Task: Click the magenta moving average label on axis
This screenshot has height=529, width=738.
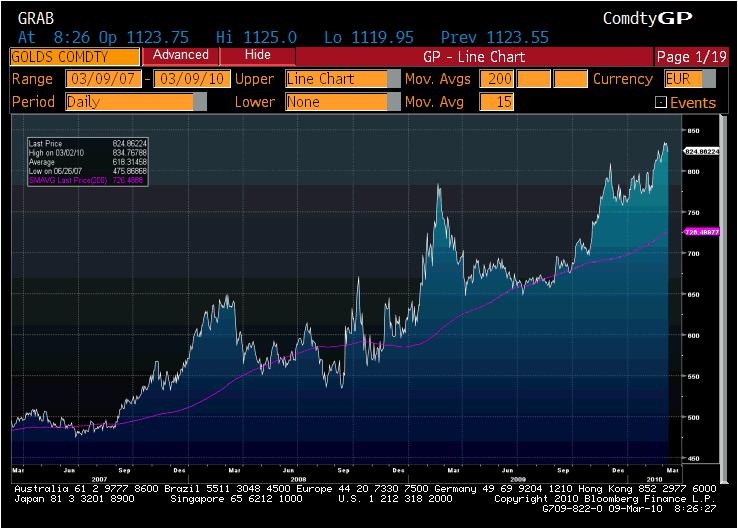Action: [x=701, y=232]
